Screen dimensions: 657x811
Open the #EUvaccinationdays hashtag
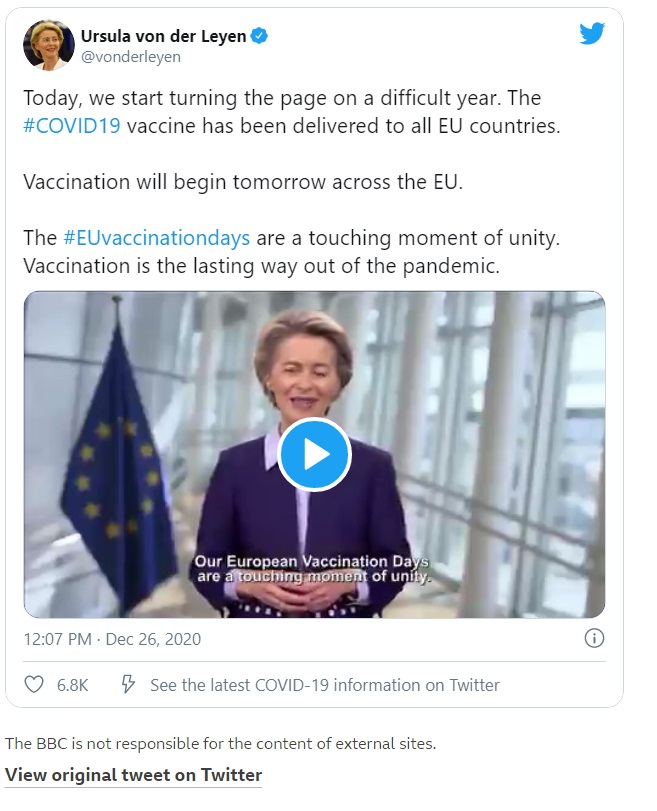157,239
